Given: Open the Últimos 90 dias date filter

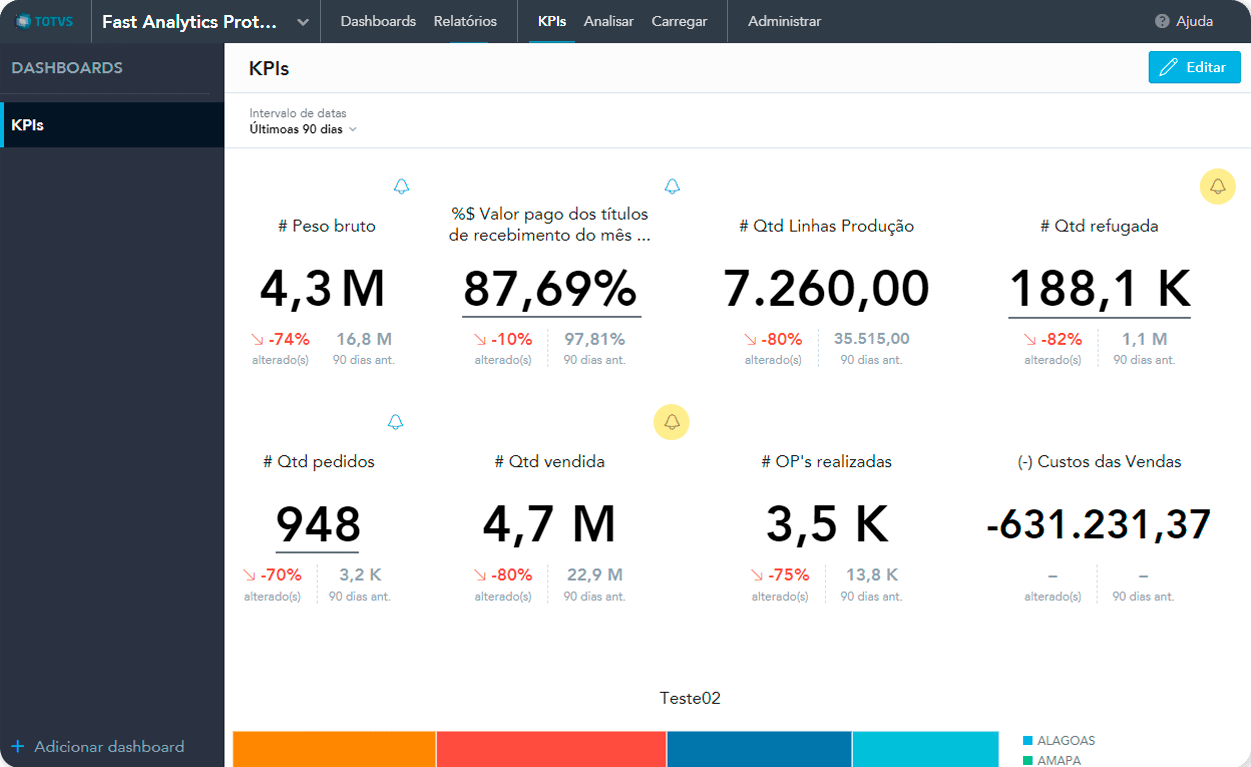Looking at the screenshot, I should 303,129.
